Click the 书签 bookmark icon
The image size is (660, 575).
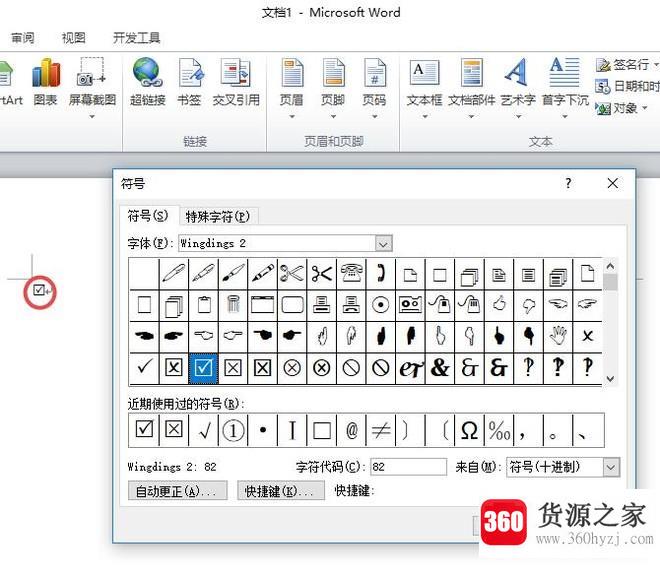(189, 82)
